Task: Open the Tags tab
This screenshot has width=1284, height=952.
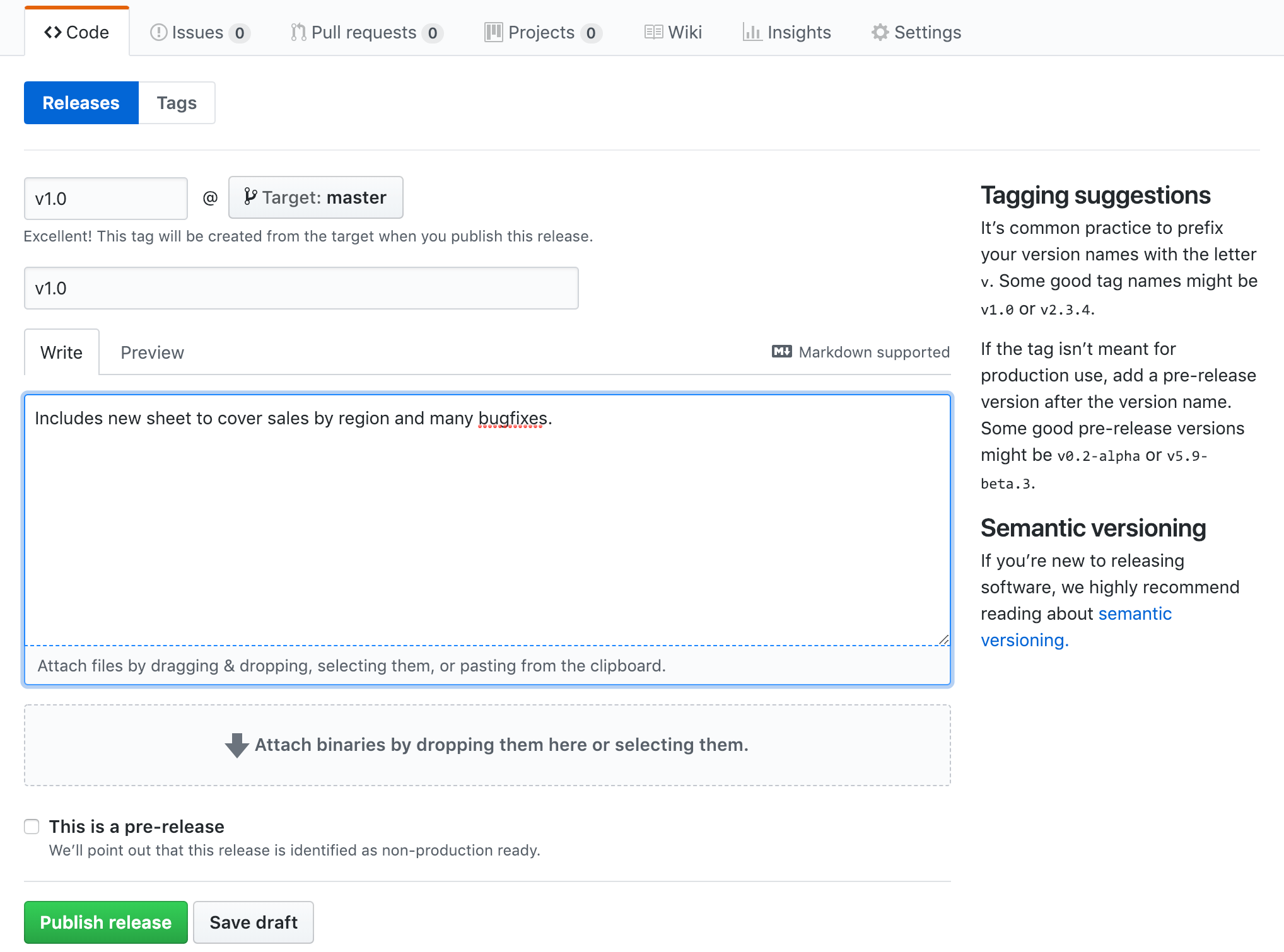Action: point(177,103)
